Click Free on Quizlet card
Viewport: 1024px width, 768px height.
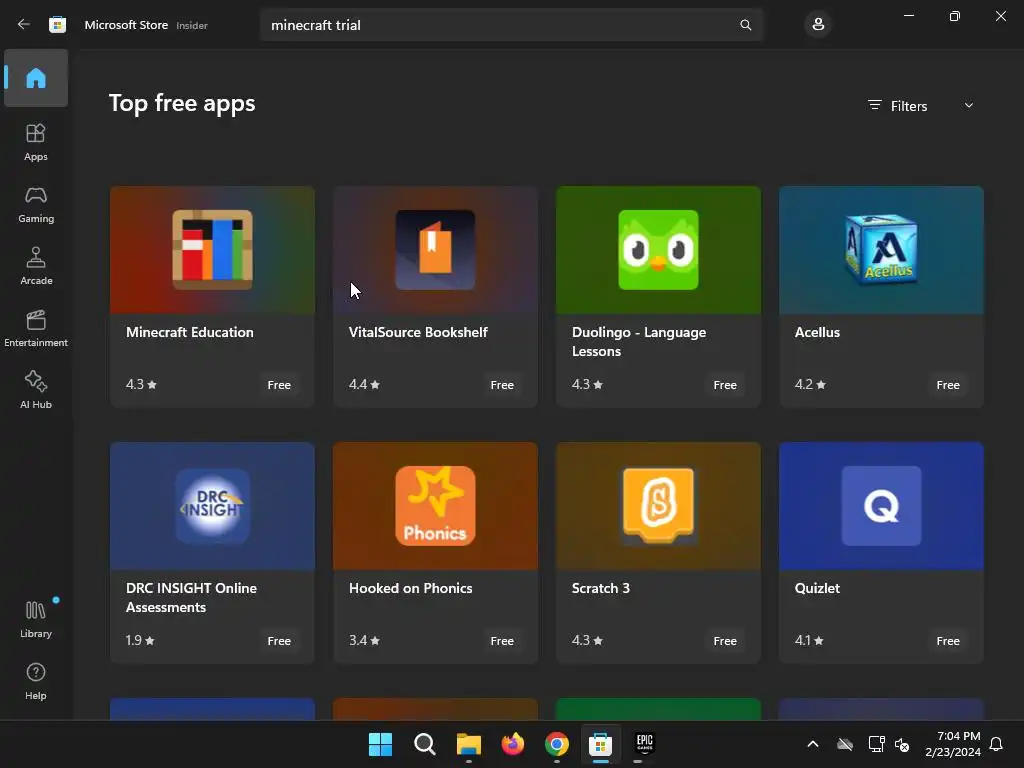pyautogui.click(x=948, y=641)
